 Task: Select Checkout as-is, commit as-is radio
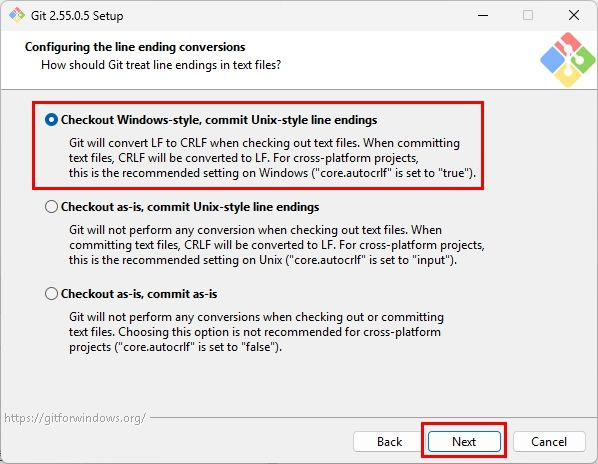51,294
